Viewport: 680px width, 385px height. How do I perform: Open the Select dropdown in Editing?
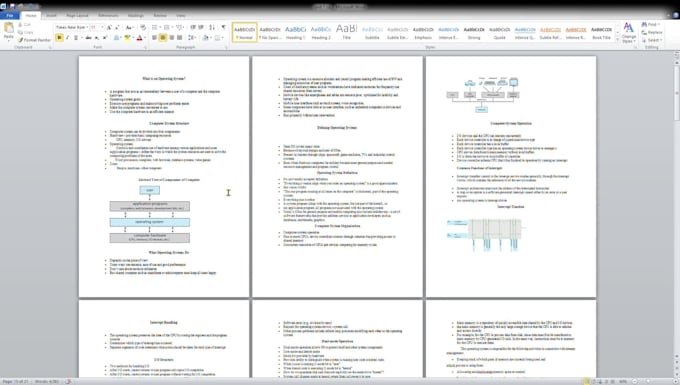pyautogui.click(x=653, y=40)
